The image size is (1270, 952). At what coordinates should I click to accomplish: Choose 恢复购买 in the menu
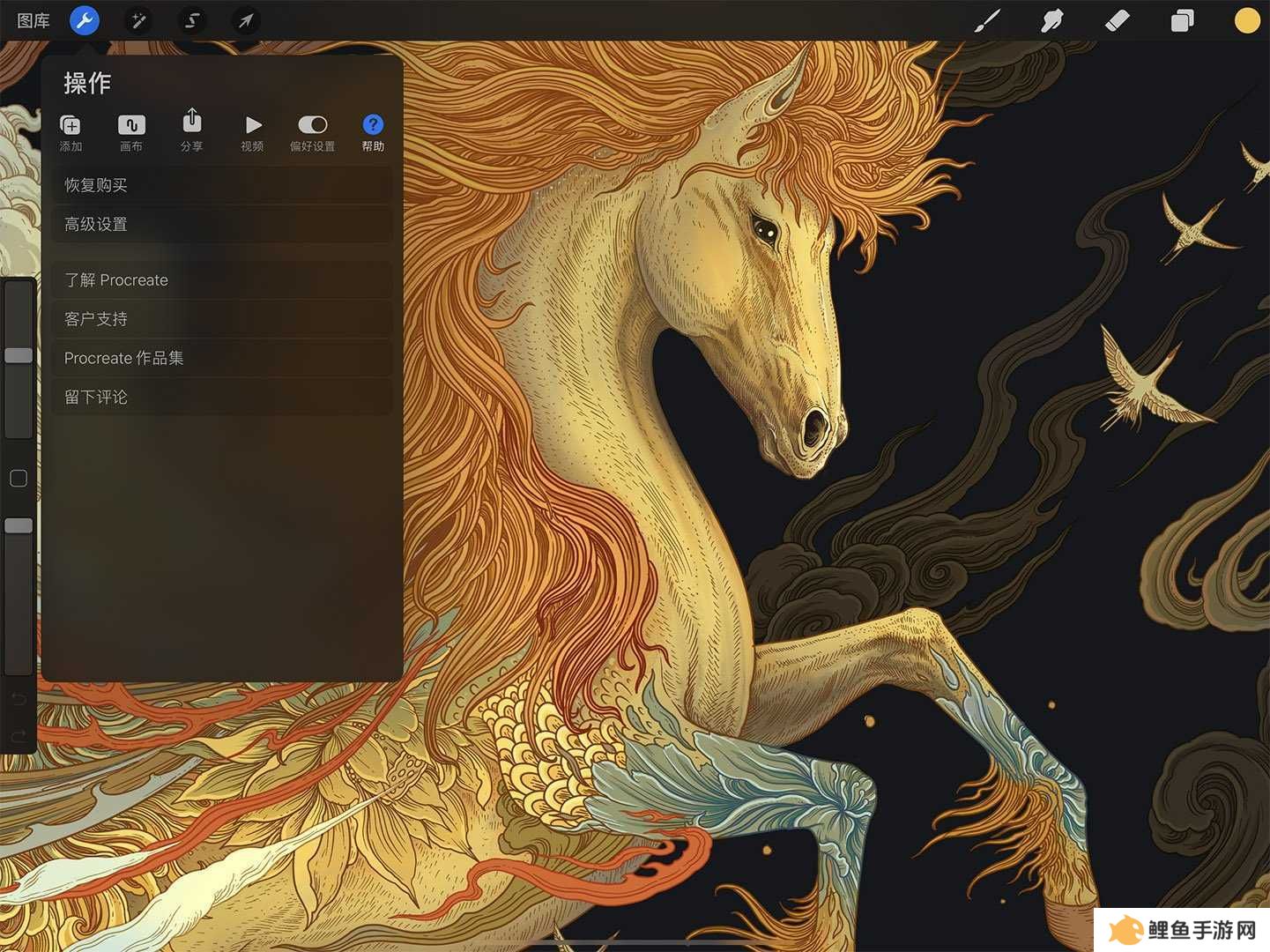222,185
